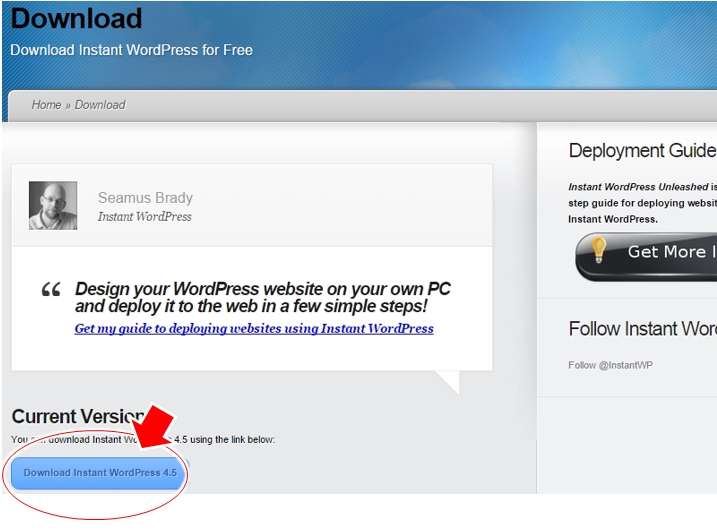Viewport: 717px width, 532px height.
Task: Open the Home breadcrumb link
Action: pos(46,105)
